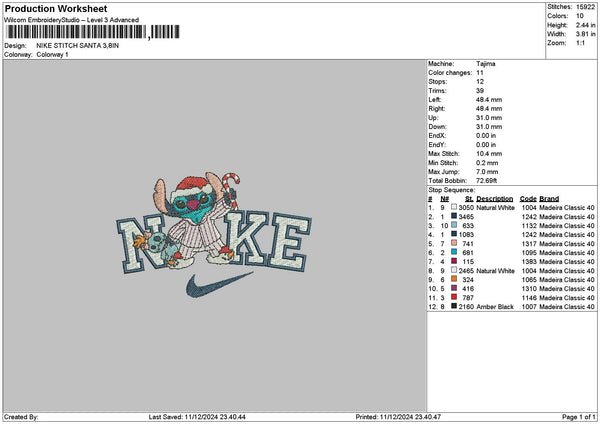Click the Code column header
Viewport: 600px width, 424px height.
tap(528, 199)
